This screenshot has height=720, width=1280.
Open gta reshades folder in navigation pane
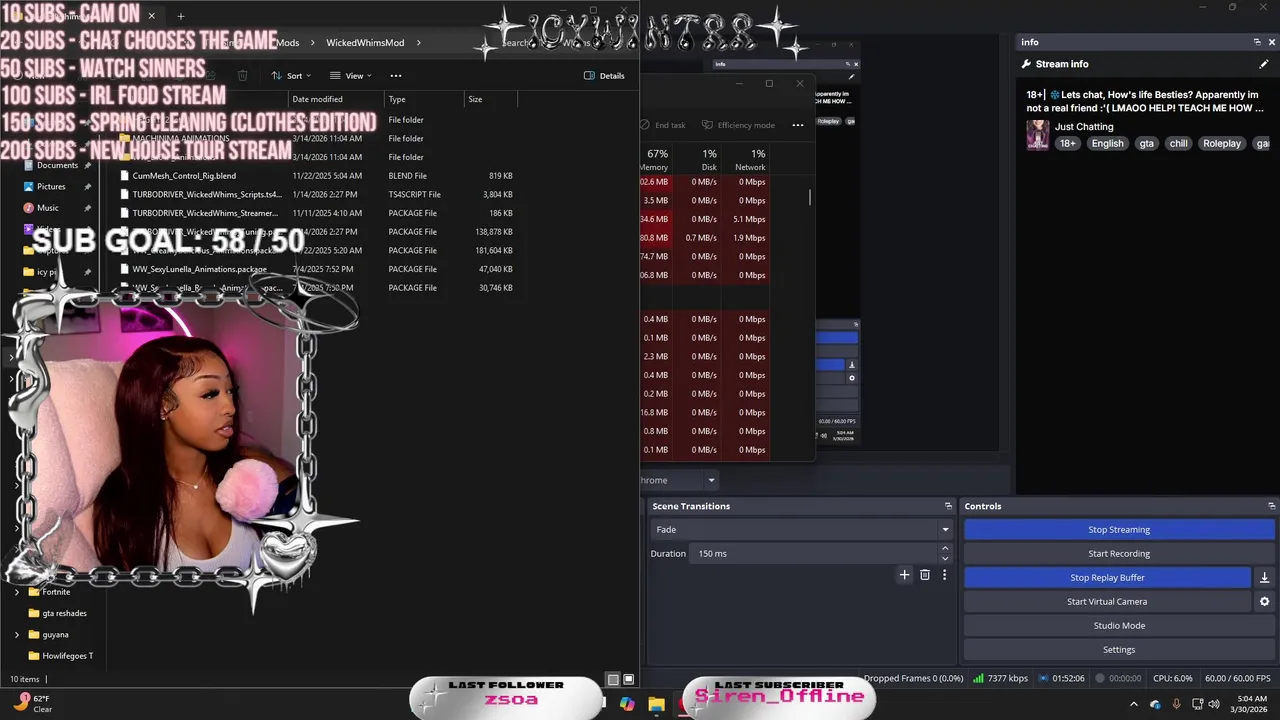click(x=64, y=613)
